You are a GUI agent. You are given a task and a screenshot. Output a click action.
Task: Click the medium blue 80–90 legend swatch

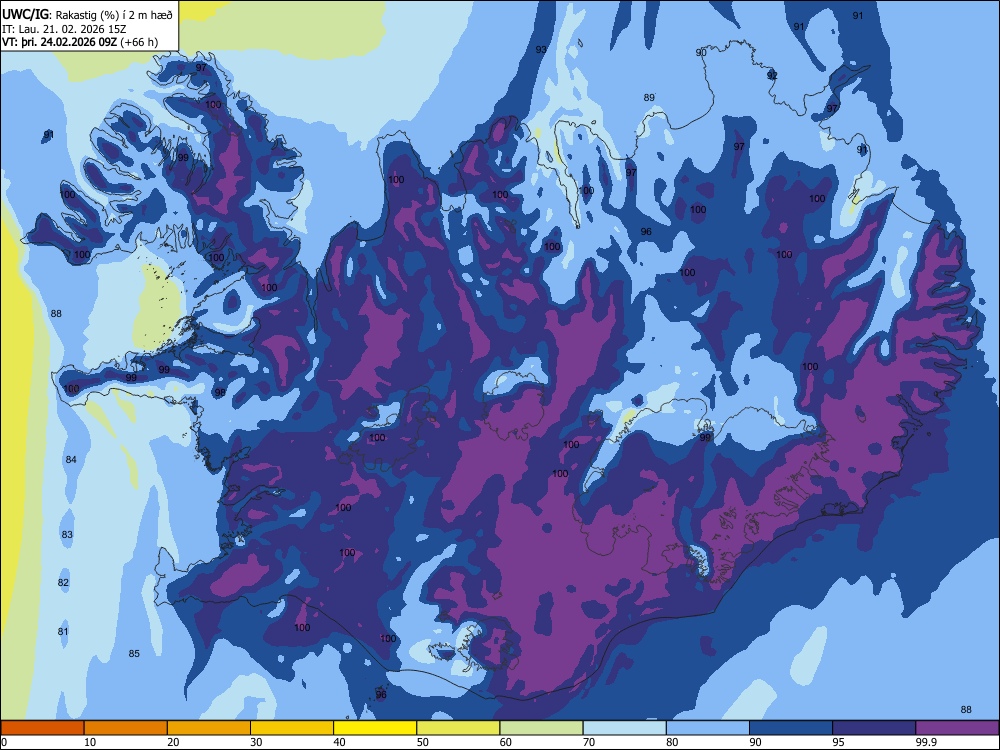click(707, 728)
